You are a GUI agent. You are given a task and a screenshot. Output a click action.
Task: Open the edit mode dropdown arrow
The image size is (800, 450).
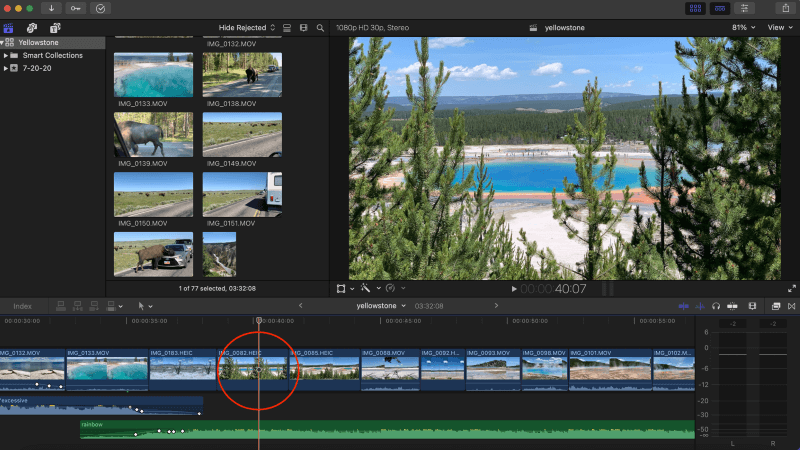120,307
